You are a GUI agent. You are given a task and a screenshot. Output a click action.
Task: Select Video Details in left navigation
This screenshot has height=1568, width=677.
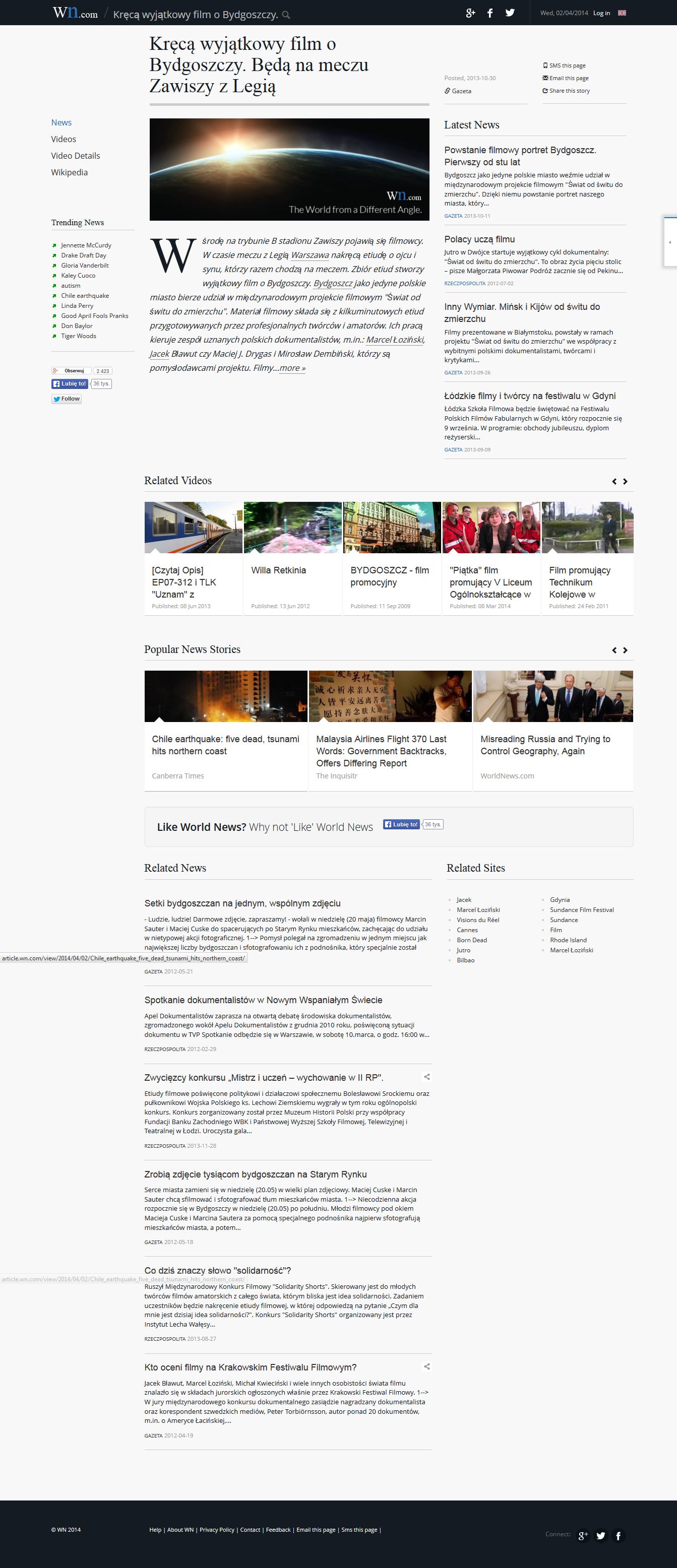pos(76,156)
